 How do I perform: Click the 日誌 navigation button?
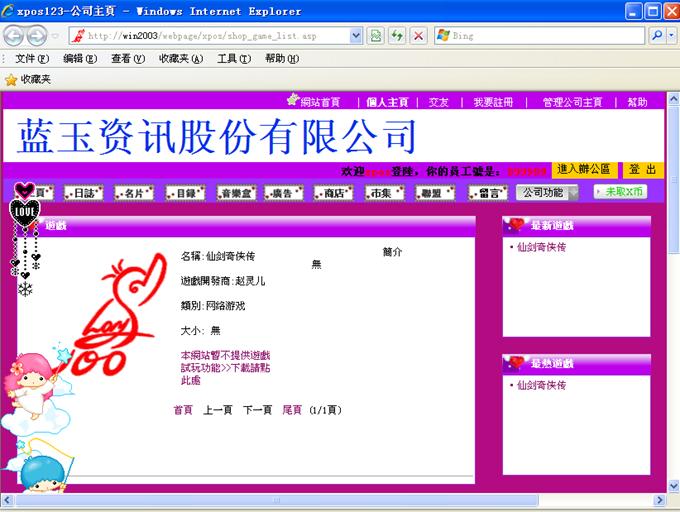click(83, 192)
